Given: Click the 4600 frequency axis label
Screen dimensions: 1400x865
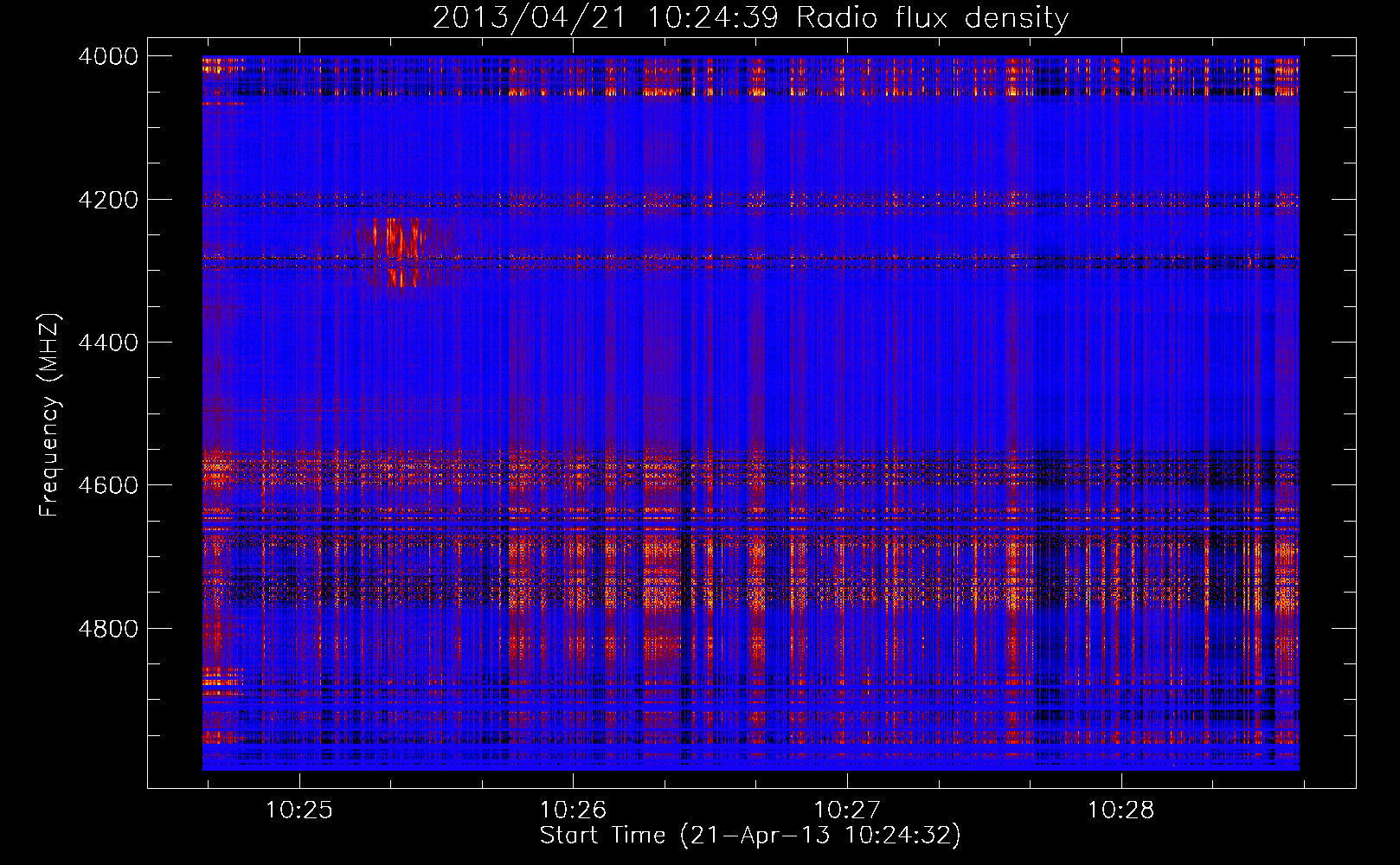Looking at the screenshot, I should (x=108, y=485).
